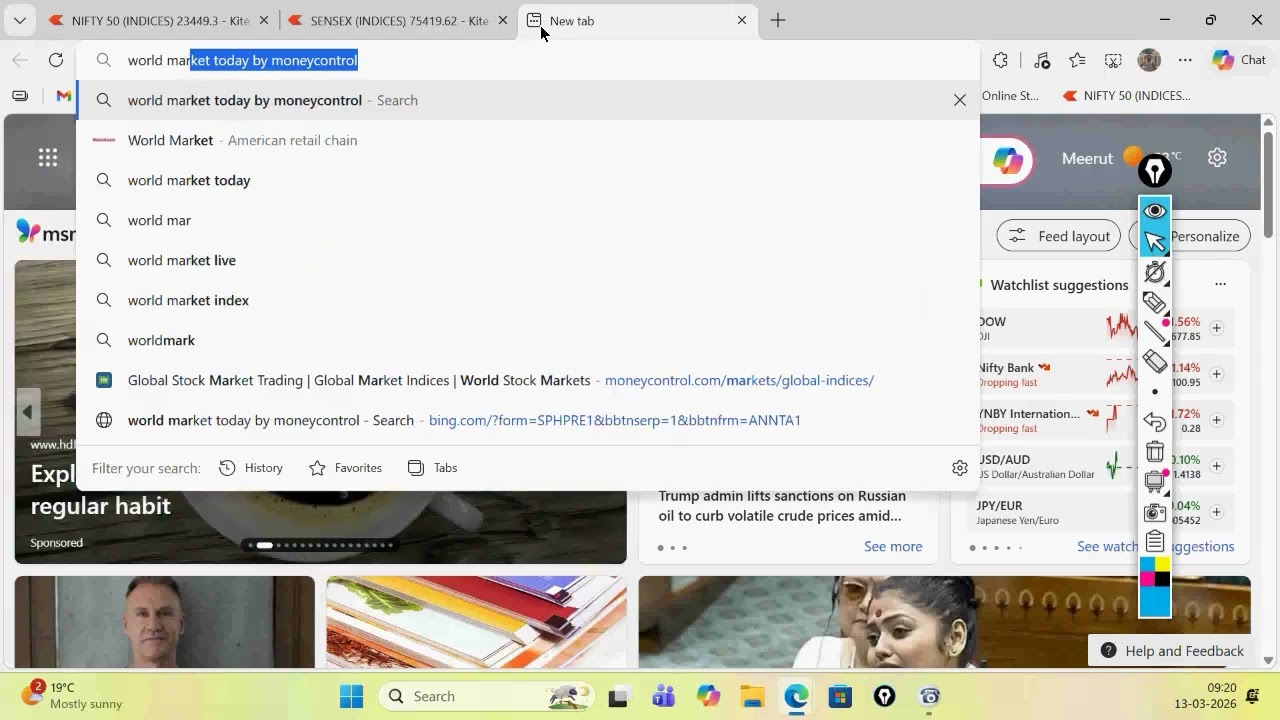1280x720 pixels.
Task: Open the tab actions menu chevron
Action: pos(19,20)
